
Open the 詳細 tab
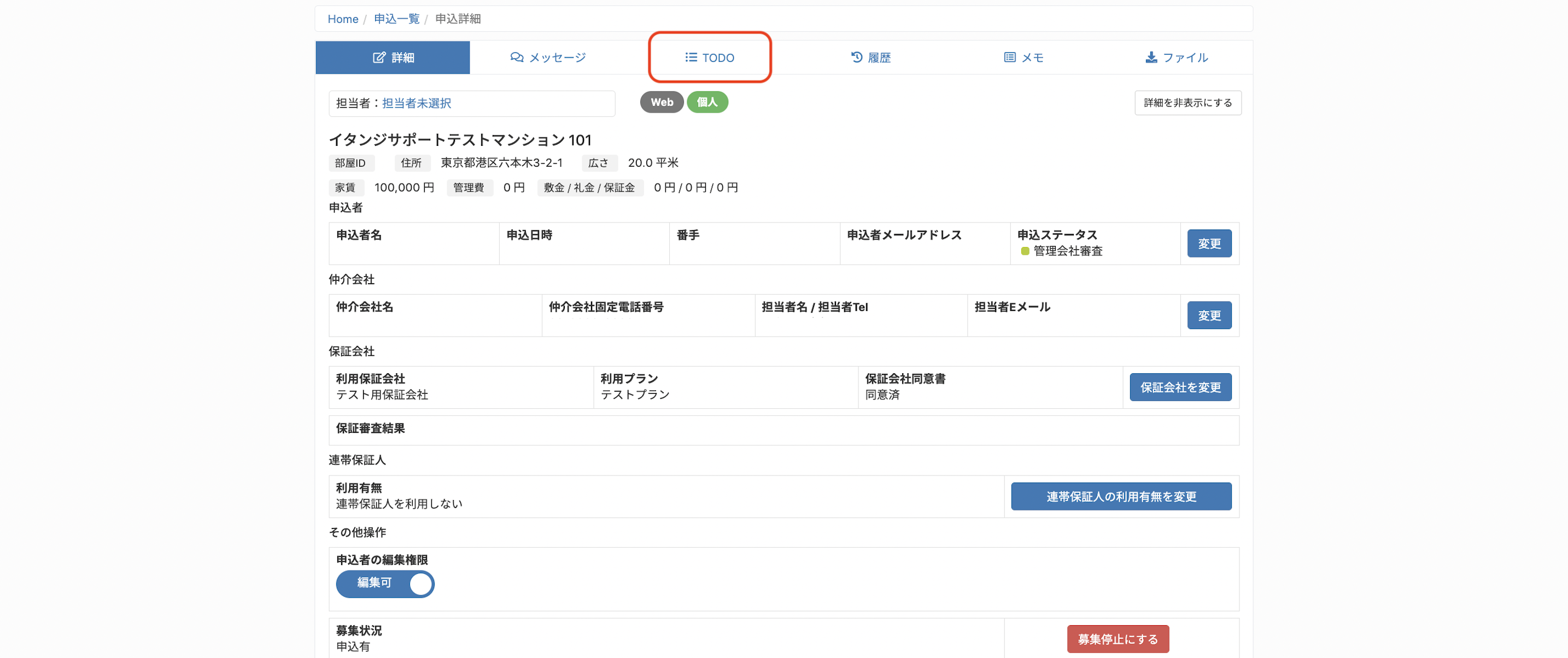point(393,57)
